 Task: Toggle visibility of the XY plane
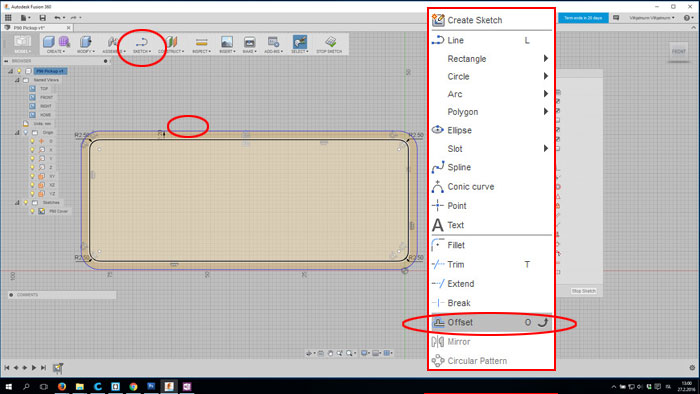coord(32,176)
